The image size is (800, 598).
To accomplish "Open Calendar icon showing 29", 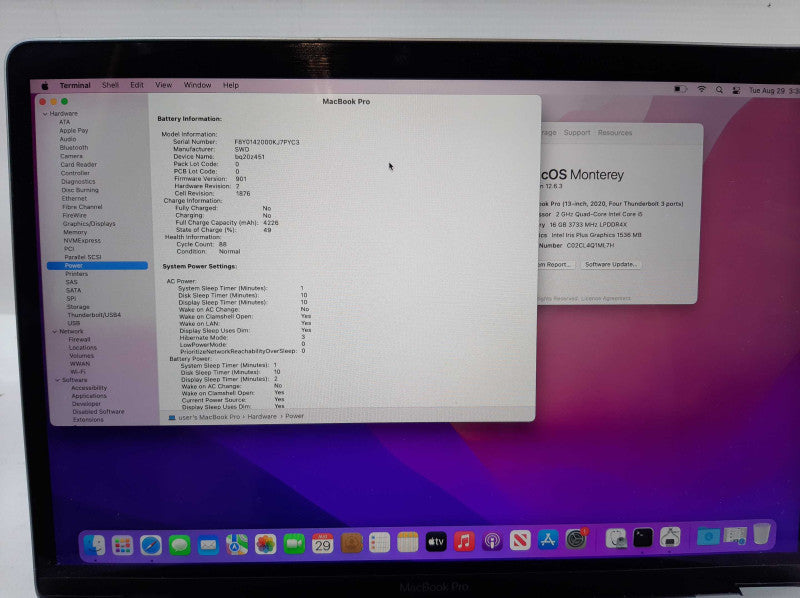I will (x=322, y=544).
